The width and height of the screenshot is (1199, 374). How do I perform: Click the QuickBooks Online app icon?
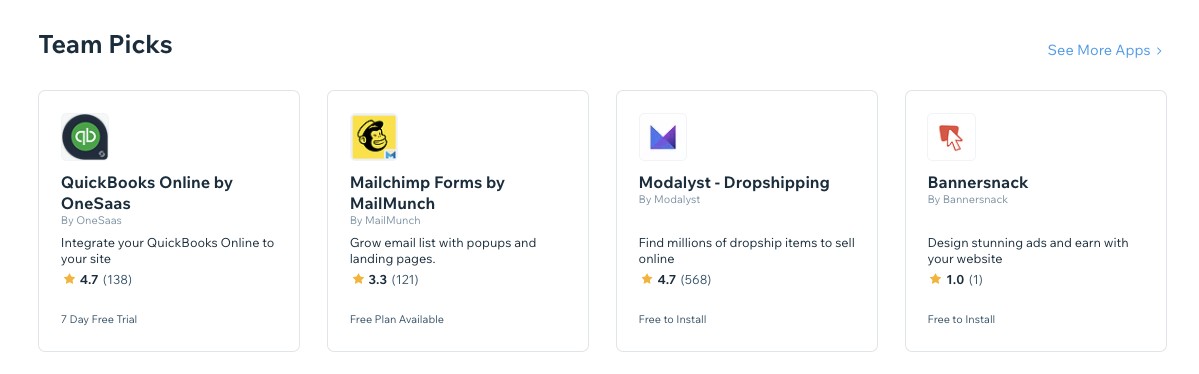pyautogui.click(x=85, y=137)
